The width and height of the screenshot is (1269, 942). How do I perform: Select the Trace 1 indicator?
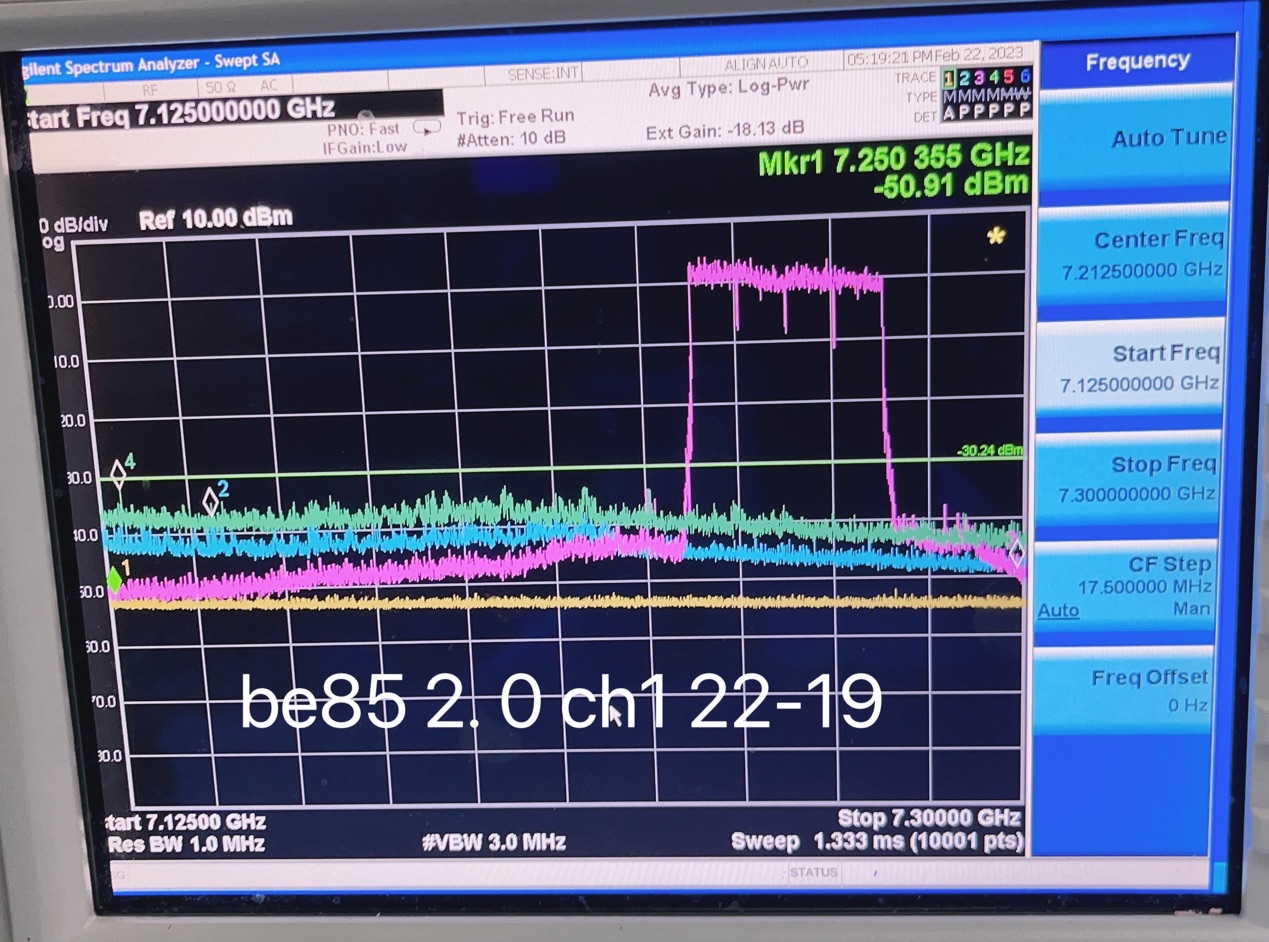pyautogui.click(x=948, y=77)
